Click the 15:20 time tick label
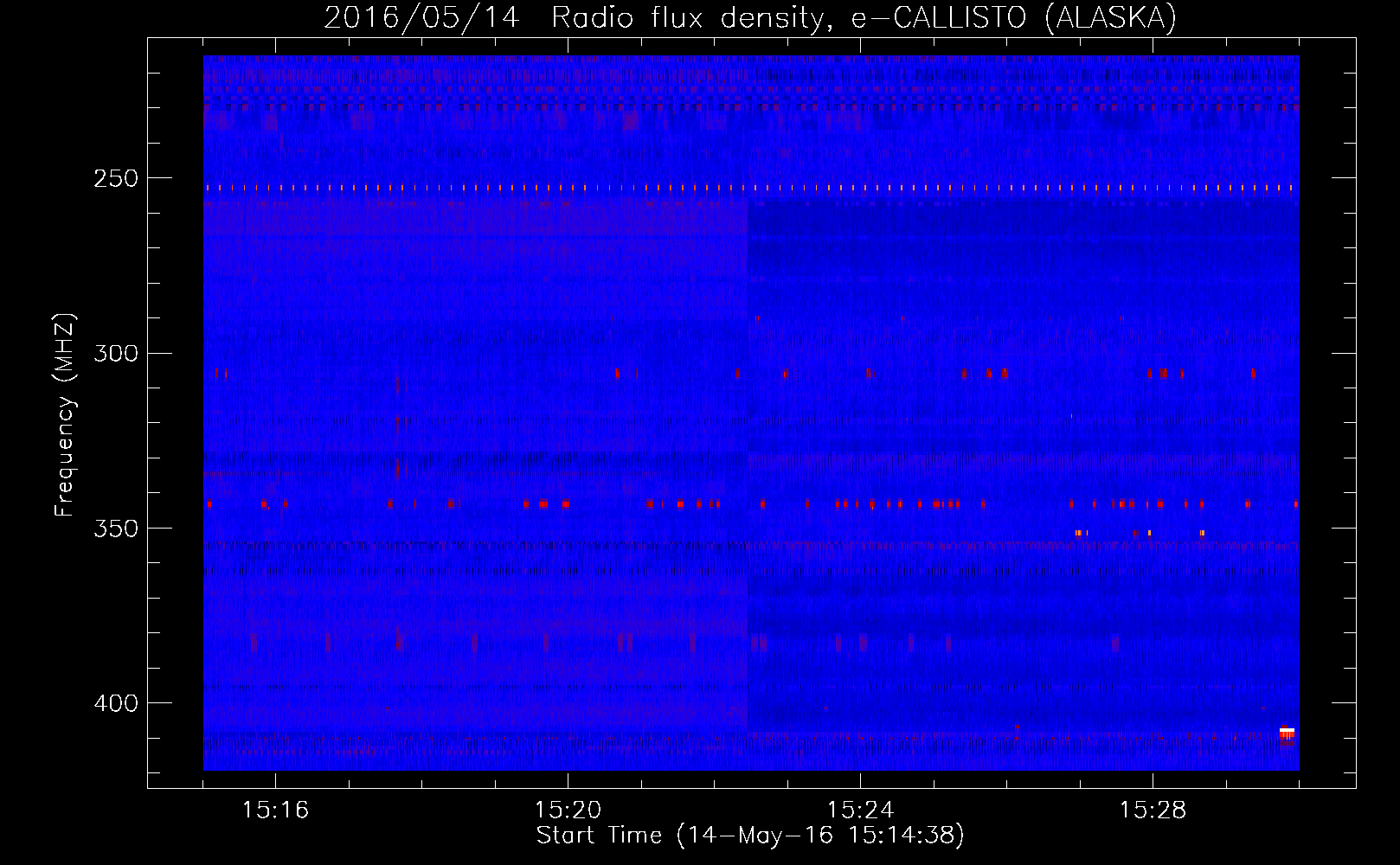Image resolution: width=1400 pixels, height=865 pixels. tap(568, 810)
